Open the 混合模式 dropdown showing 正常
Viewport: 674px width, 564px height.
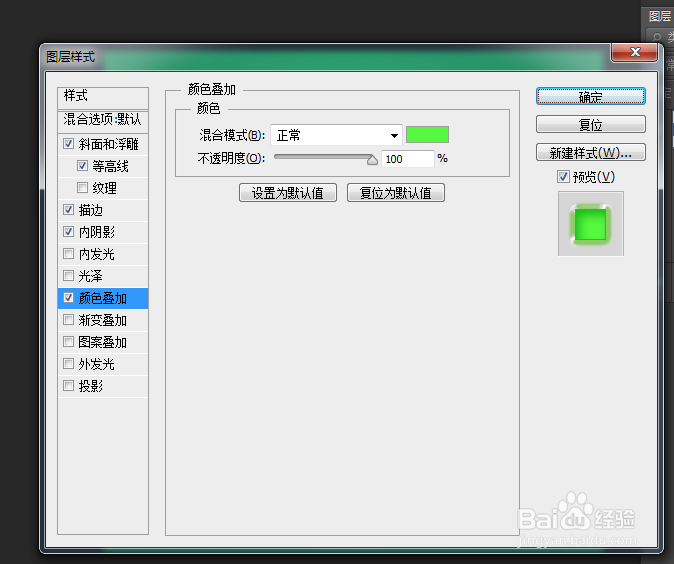point(337,135)
